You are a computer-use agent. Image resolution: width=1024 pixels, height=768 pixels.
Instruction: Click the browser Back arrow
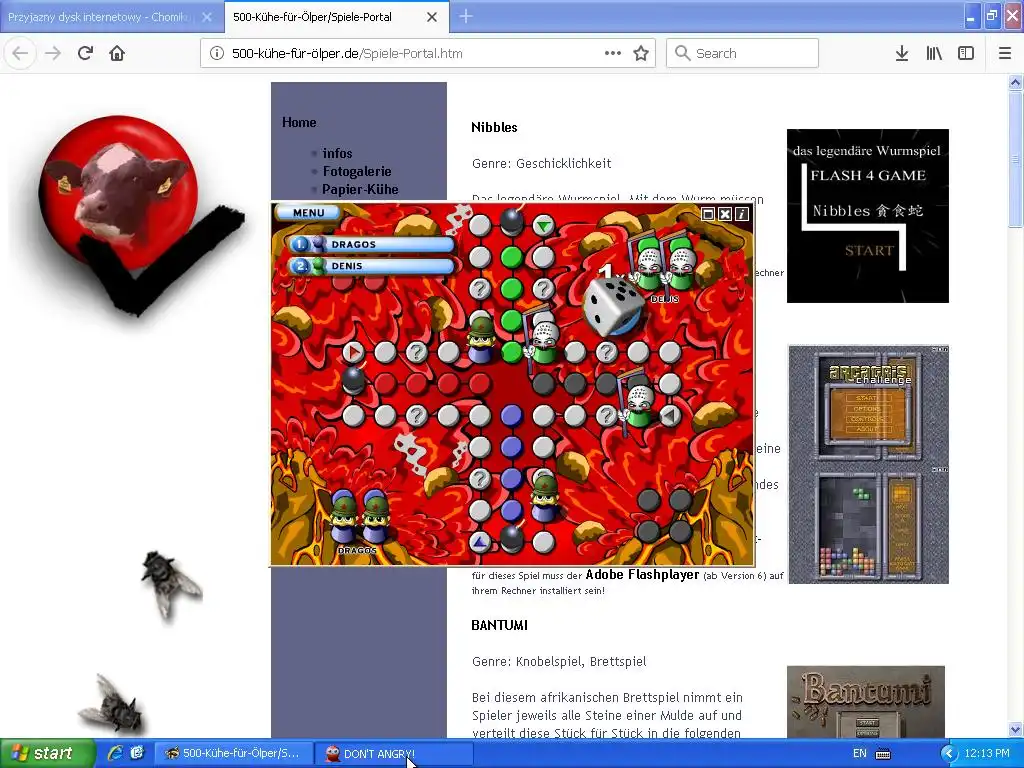click(x=20, y=54)
